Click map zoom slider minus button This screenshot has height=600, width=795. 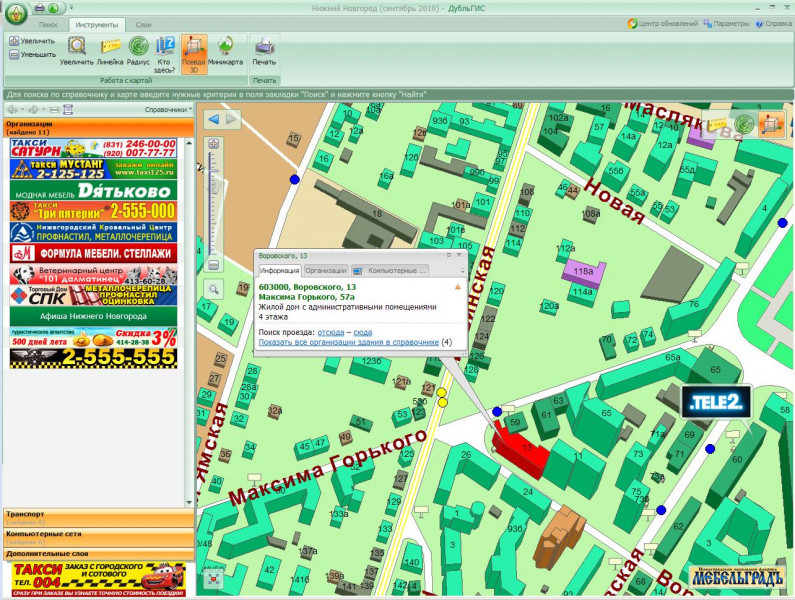coord(213,265)
